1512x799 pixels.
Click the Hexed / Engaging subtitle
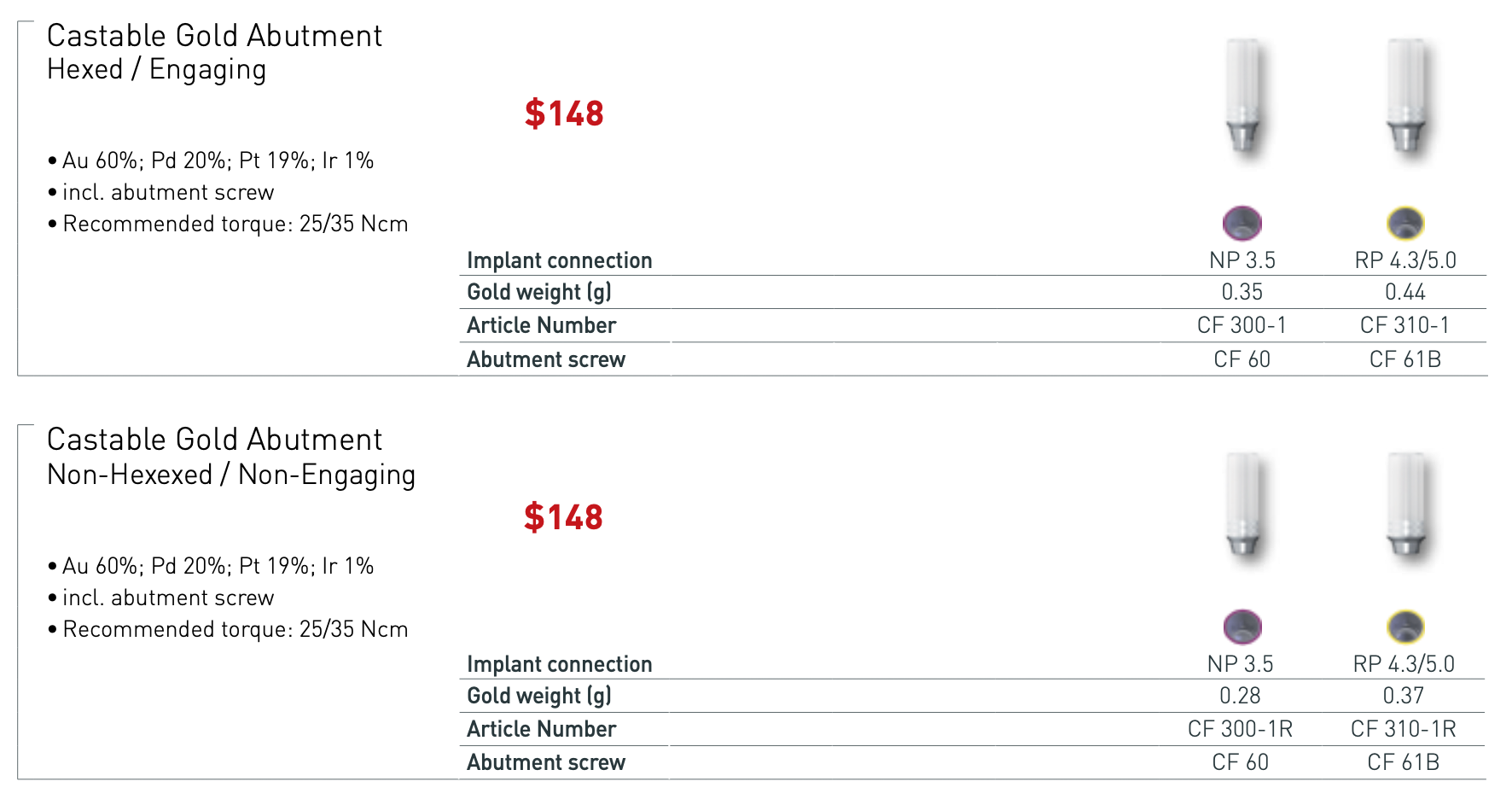(156, 70)
